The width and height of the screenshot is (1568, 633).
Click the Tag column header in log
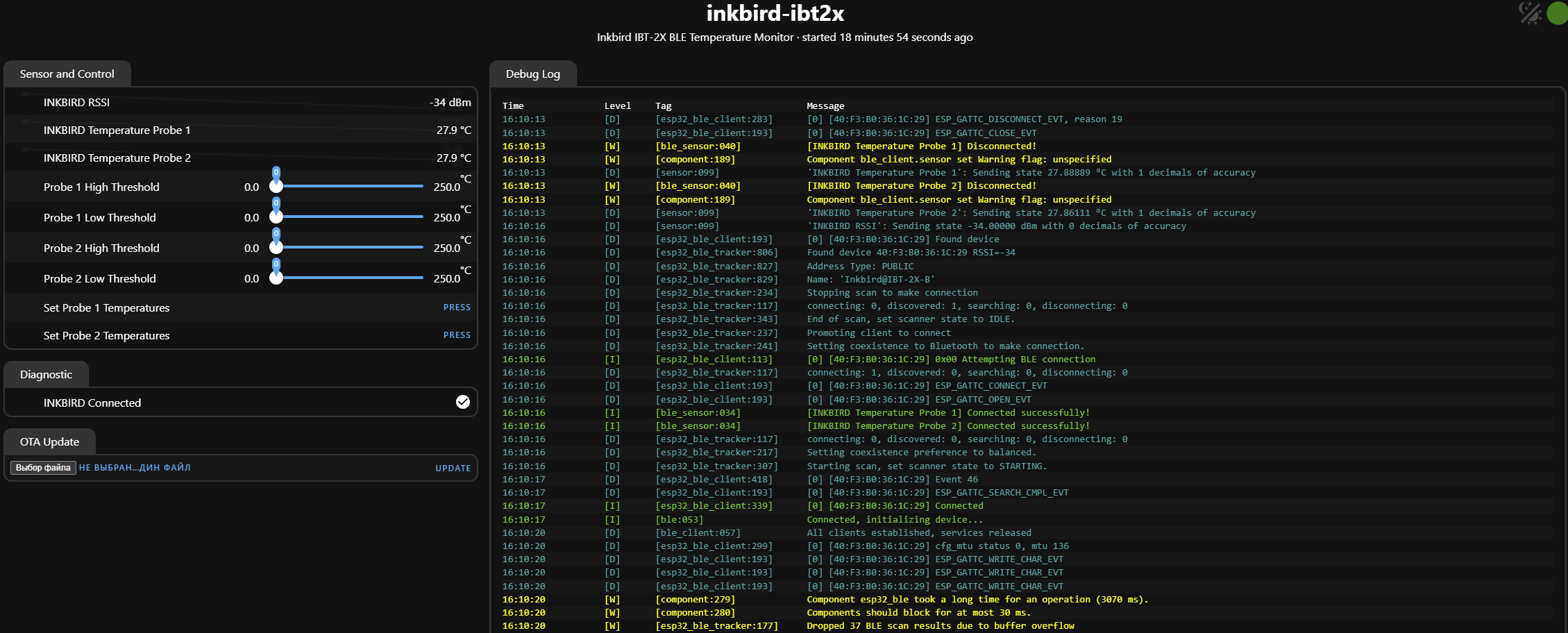[x=663, y=105]
